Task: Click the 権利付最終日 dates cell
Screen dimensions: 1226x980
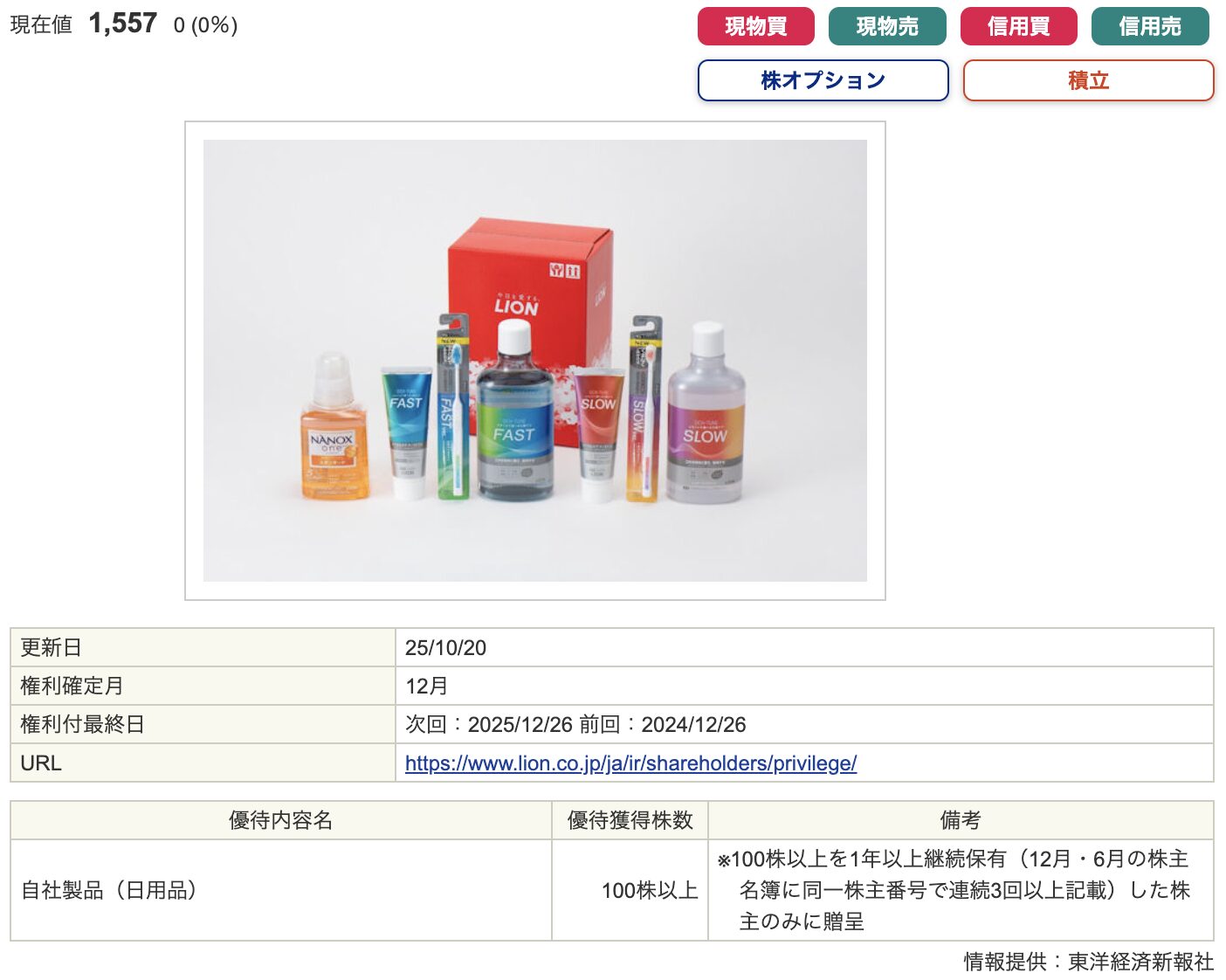Action: tap(804, 724)
